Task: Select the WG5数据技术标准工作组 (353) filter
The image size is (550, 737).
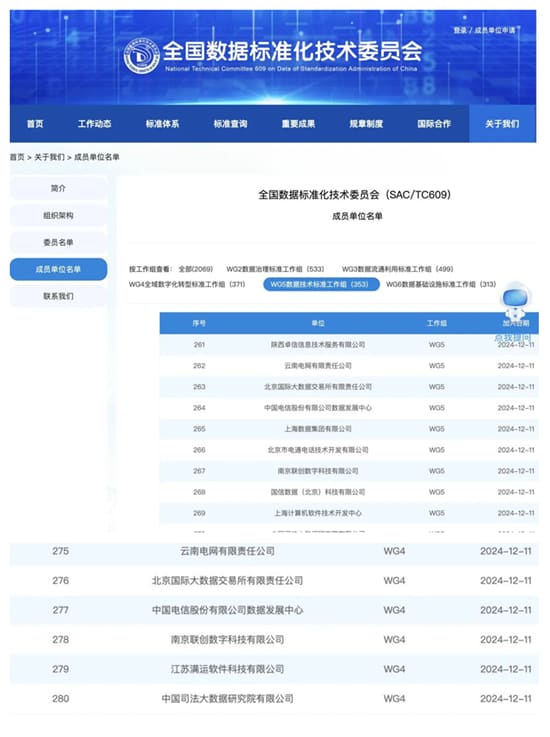Action: click(x=321, y=284)
